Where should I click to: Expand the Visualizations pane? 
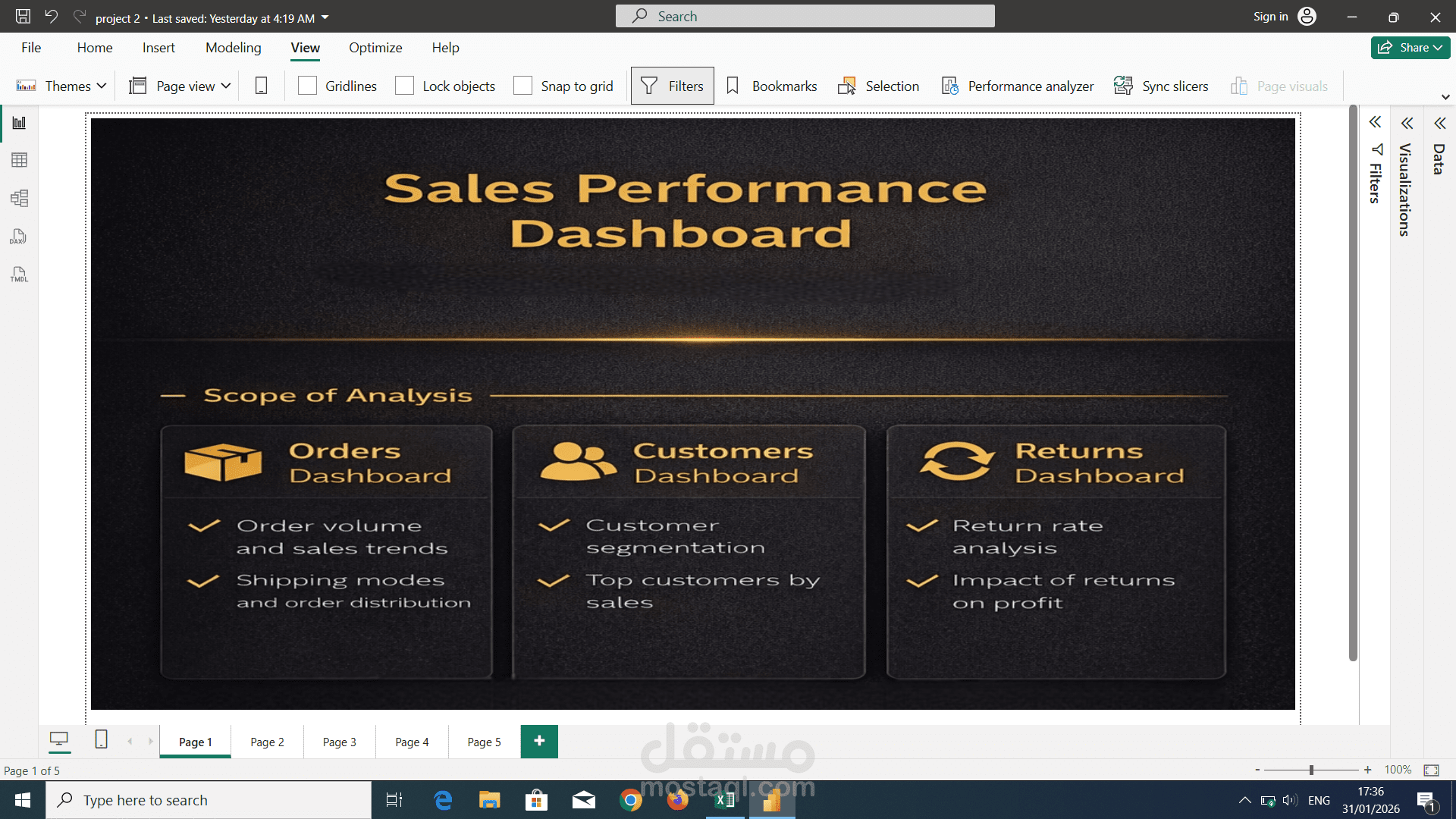[1407, 124]
